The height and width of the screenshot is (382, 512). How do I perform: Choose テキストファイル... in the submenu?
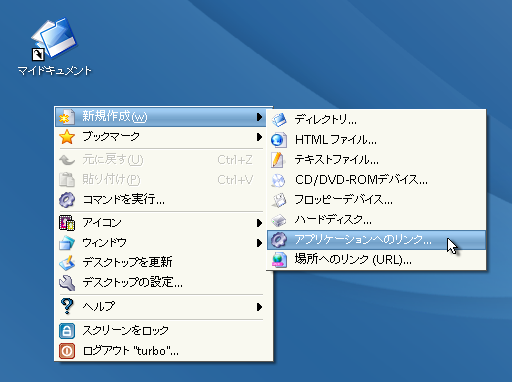coord(376,160)
